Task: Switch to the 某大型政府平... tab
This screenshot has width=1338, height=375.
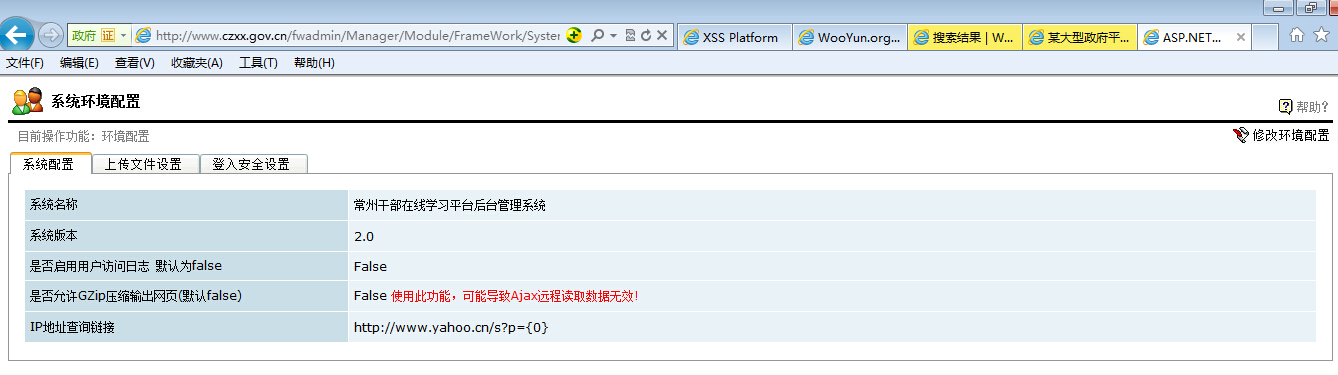Action: (x=1080, y=37)
